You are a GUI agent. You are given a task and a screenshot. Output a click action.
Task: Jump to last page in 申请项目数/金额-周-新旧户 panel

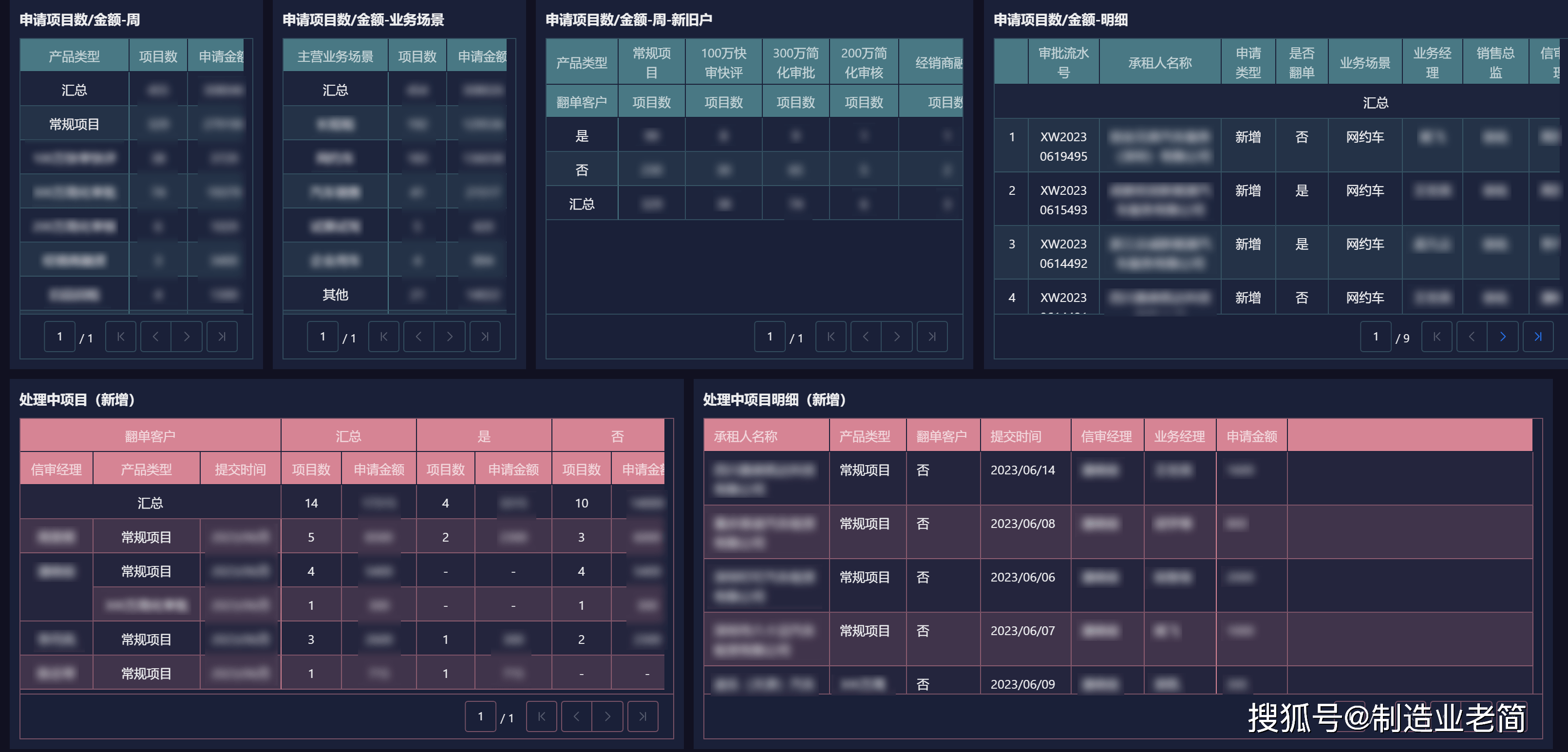click(932, 337)
